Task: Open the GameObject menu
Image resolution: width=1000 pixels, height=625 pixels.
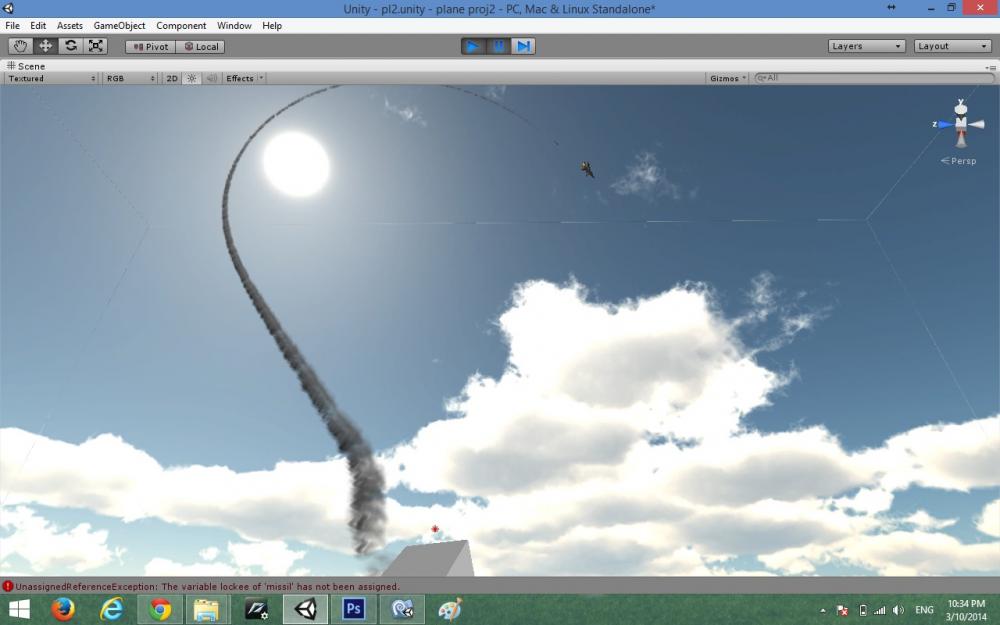Action: (119, 26)
